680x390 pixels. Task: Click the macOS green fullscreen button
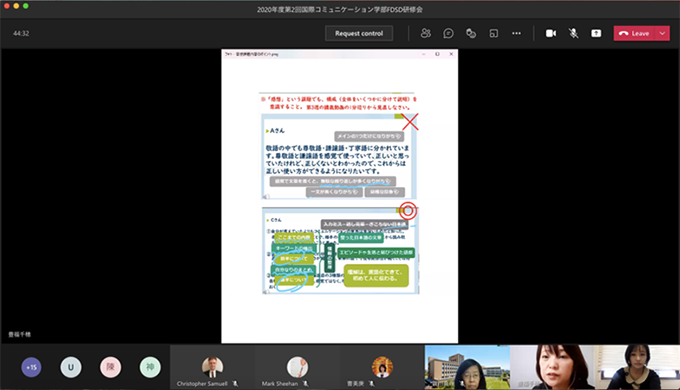[26, 6]
